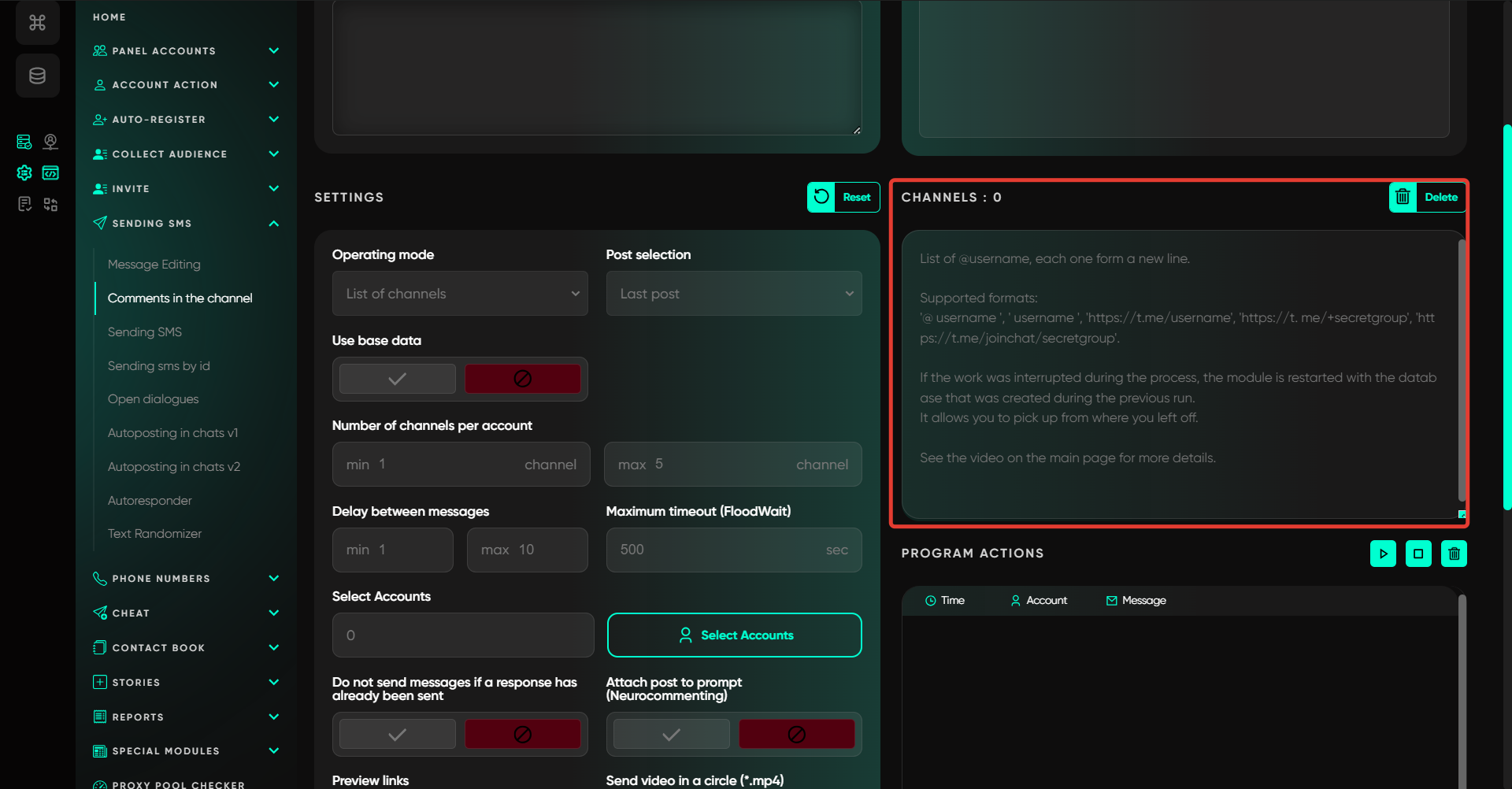
Task: Click the database icon in left rail
Action: pyautogui.click(x=37, y=76)
